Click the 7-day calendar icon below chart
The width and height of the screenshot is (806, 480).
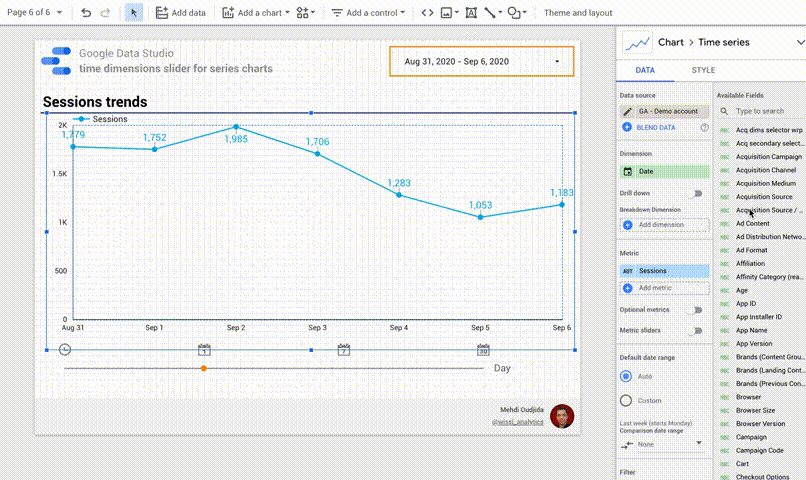pos(343,350)
